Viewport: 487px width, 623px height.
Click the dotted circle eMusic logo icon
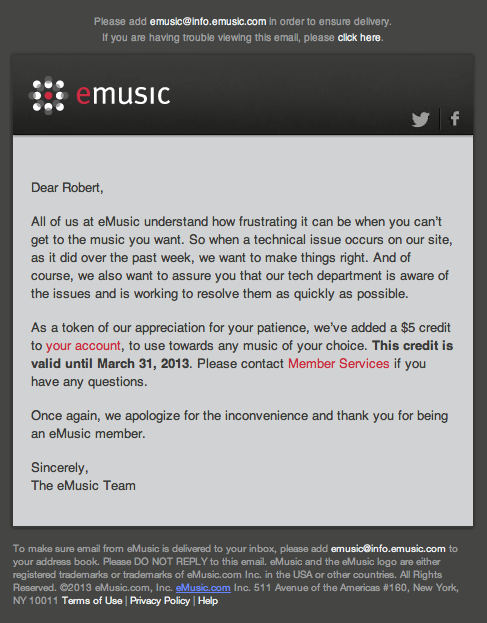tap(48, 95)
